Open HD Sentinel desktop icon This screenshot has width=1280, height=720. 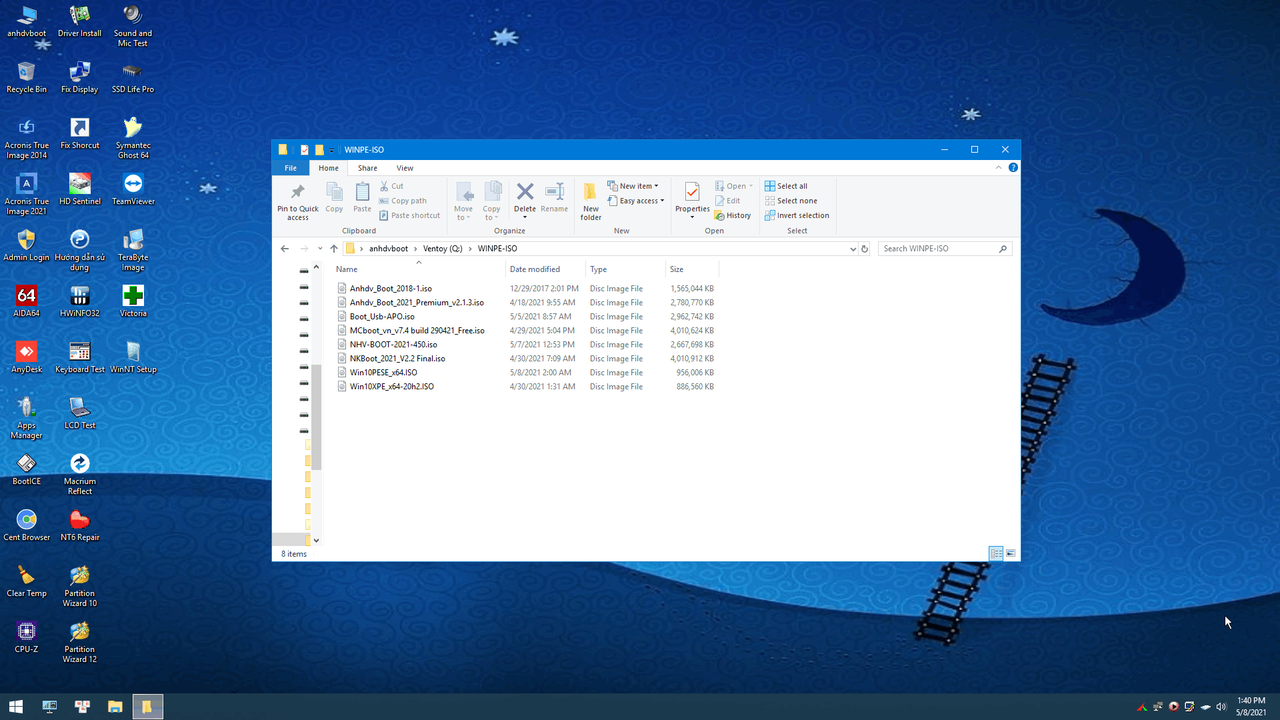[80, 190]
